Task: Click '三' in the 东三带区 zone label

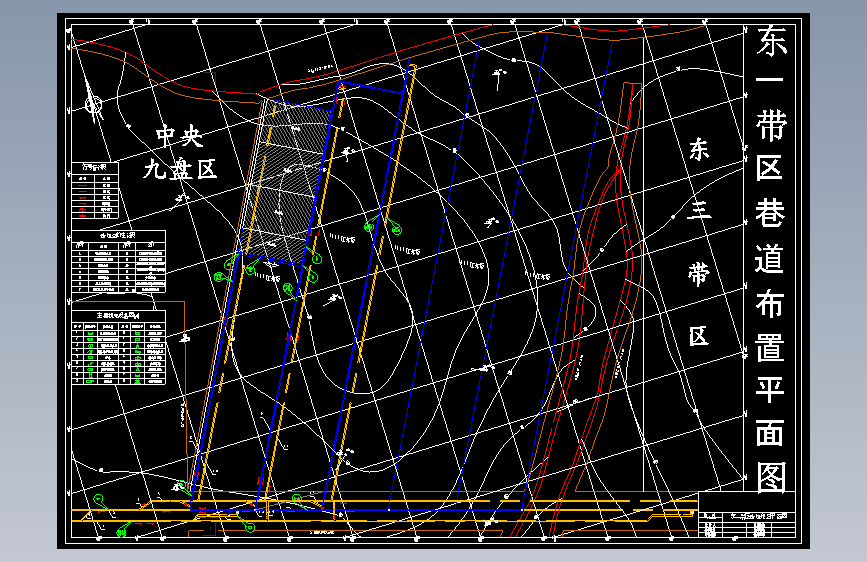Action: (x=698, y=210)
